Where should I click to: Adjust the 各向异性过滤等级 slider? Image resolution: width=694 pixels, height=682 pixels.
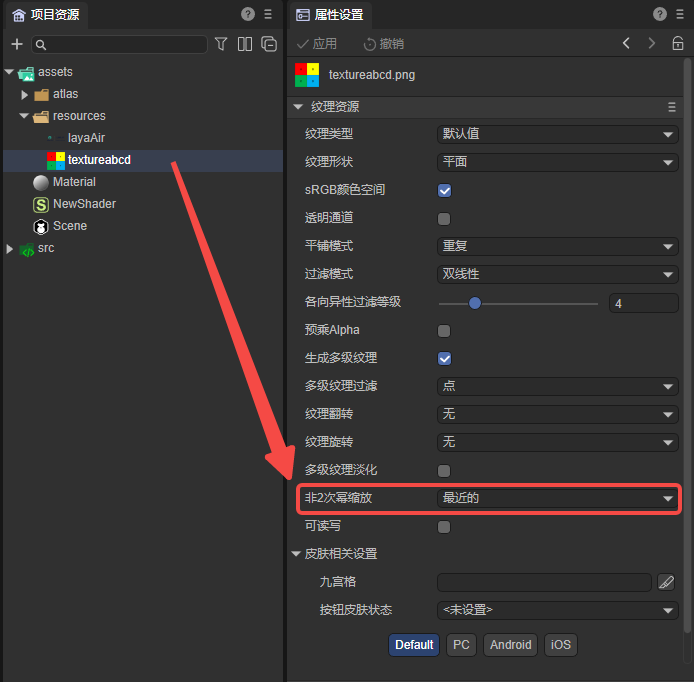(475, 303)
